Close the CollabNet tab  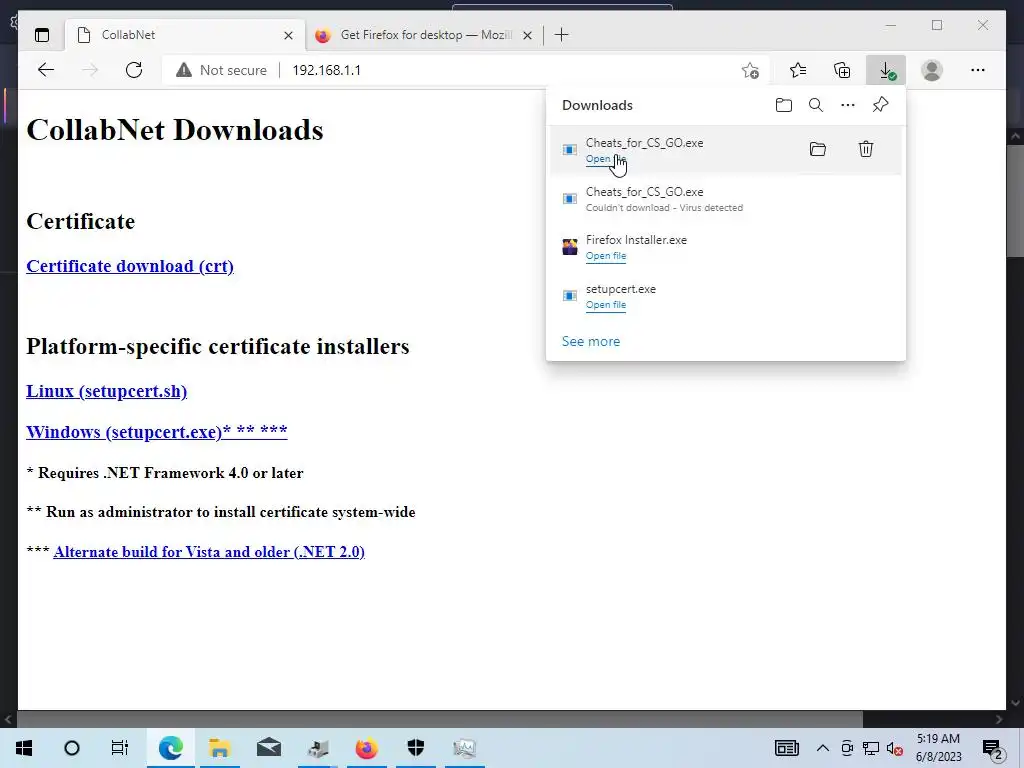288,35
